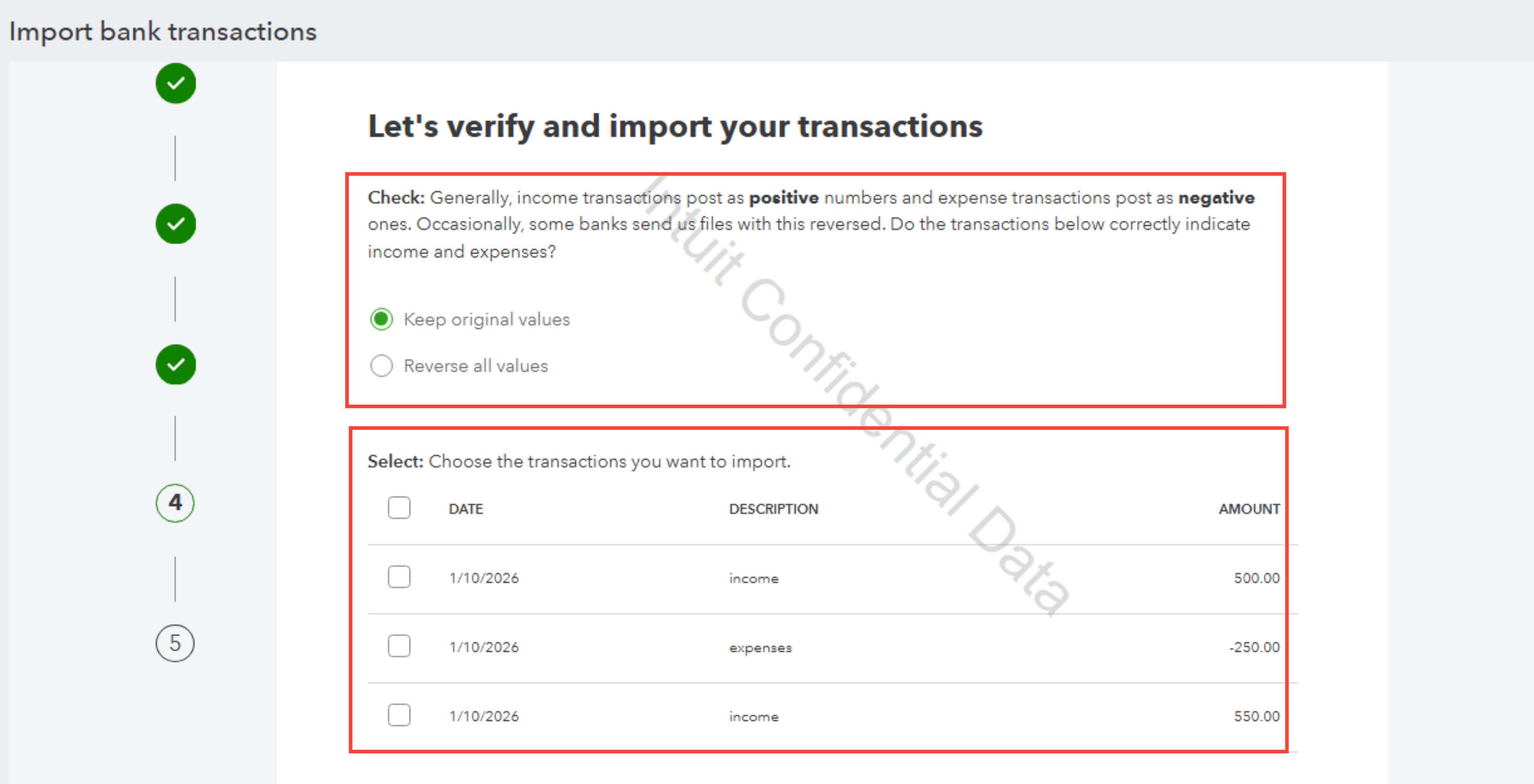Click the 550.00 amount cell
Image resolution: width=1534 pixels, height=784 pixels.
tap(1256, 716)
